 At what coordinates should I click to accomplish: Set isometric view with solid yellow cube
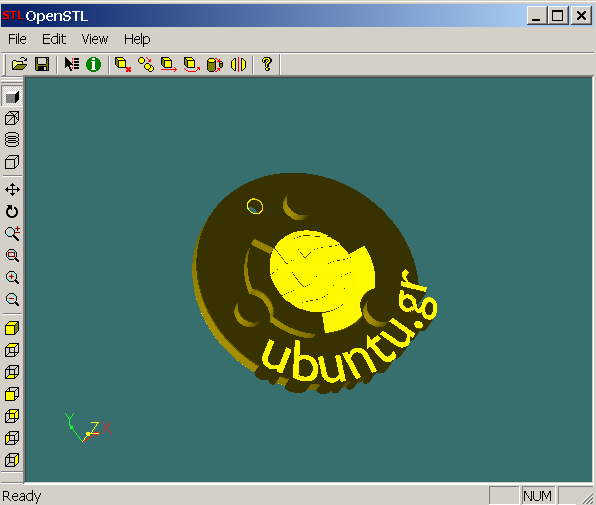(x=12, y=328)
